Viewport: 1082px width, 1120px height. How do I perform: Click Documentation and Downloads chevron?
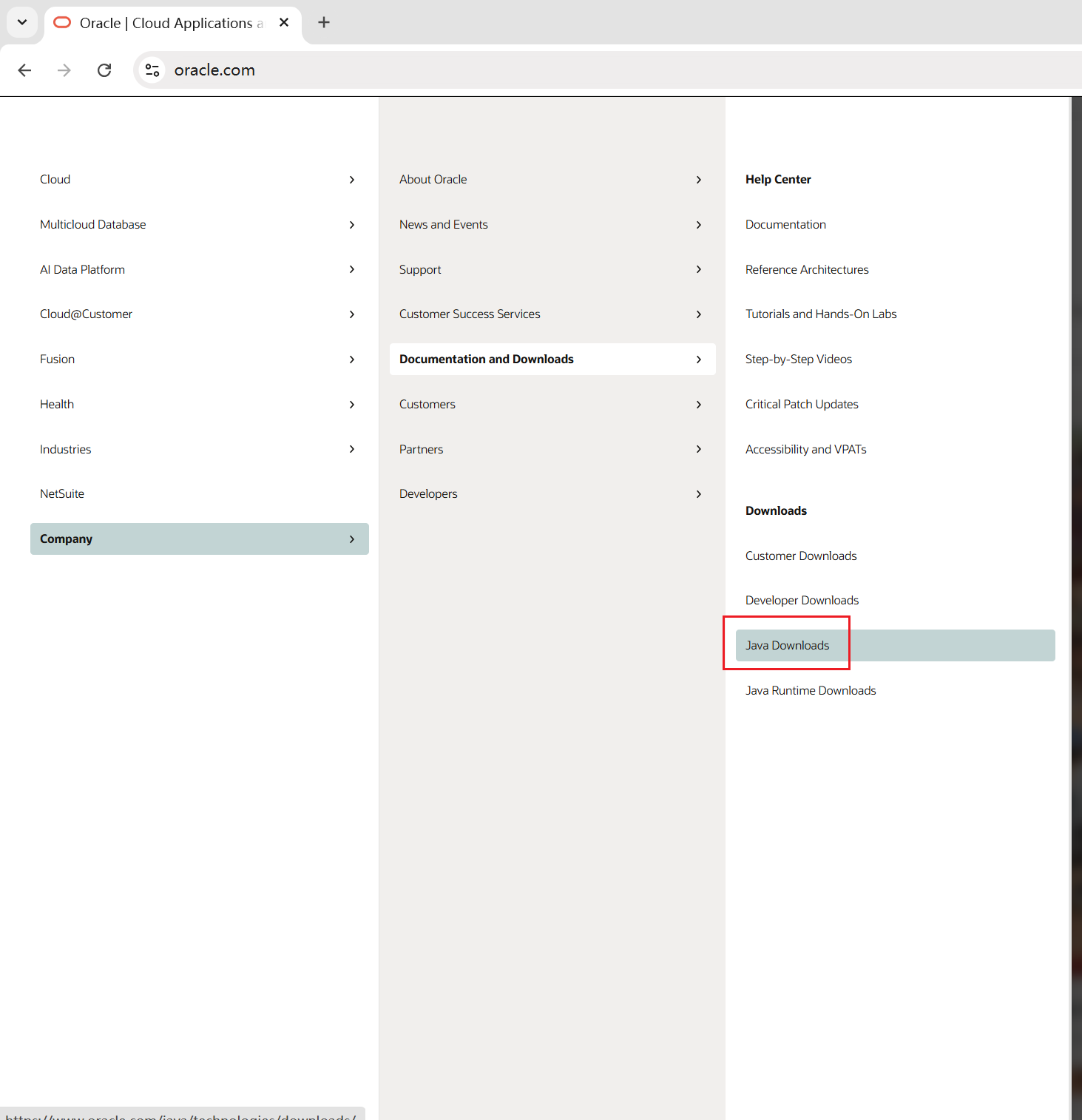pyautogui.click(x=699, y=360)
